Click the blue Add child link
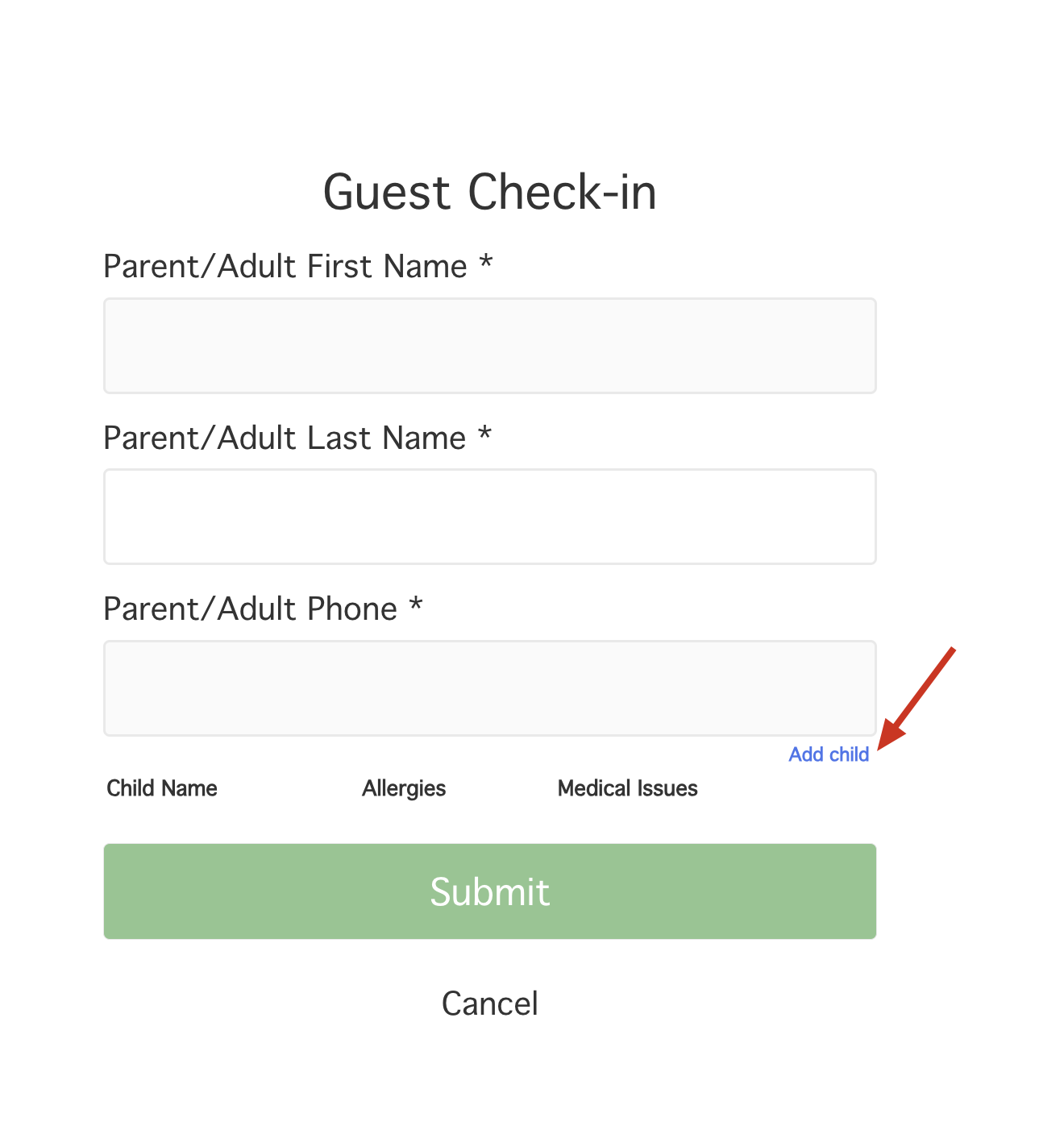The image size is (1064, 1130). (829, 754)
